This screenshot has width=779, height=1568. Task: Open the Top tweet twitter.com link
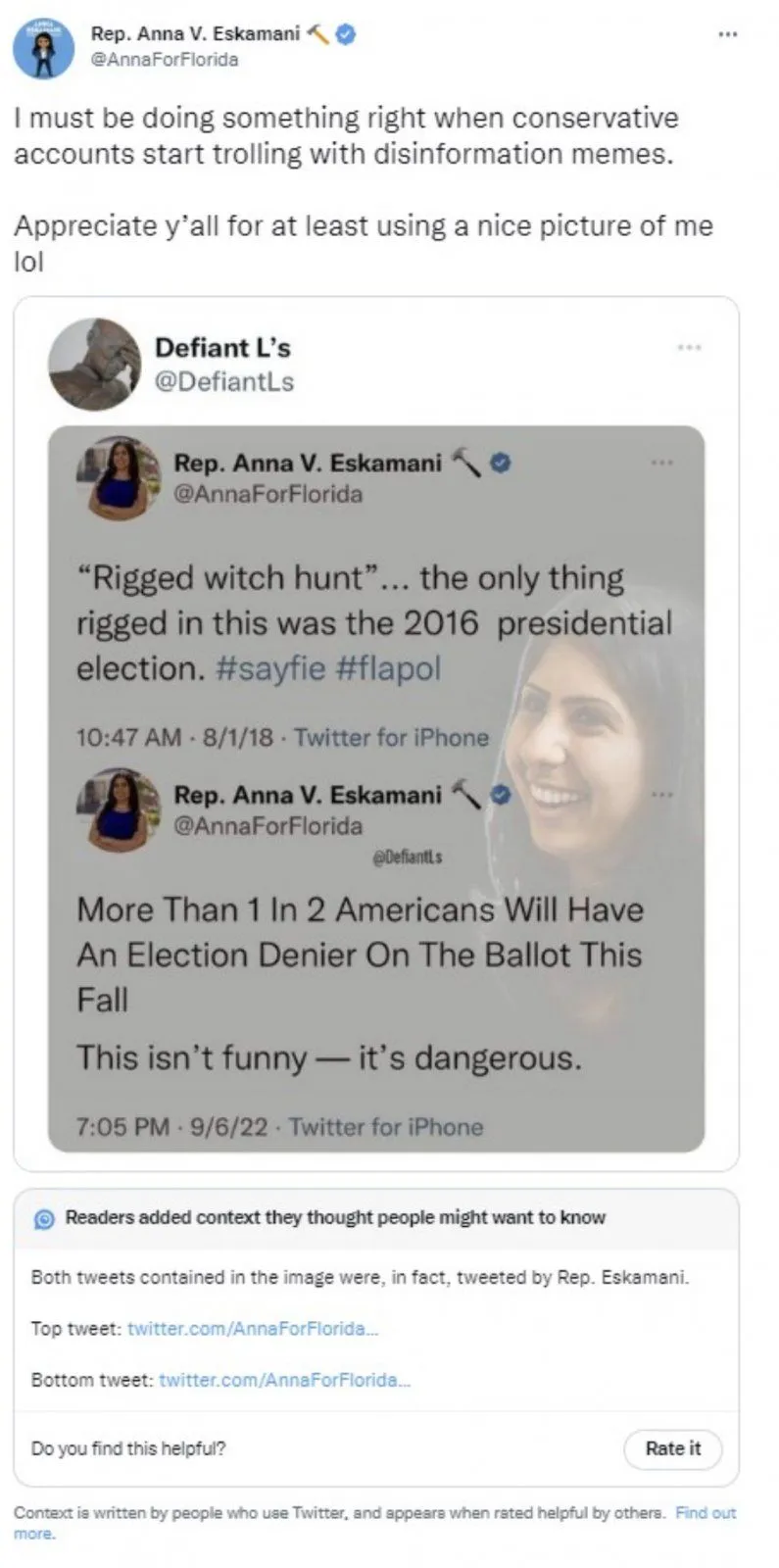click(x=253, y=1329)
